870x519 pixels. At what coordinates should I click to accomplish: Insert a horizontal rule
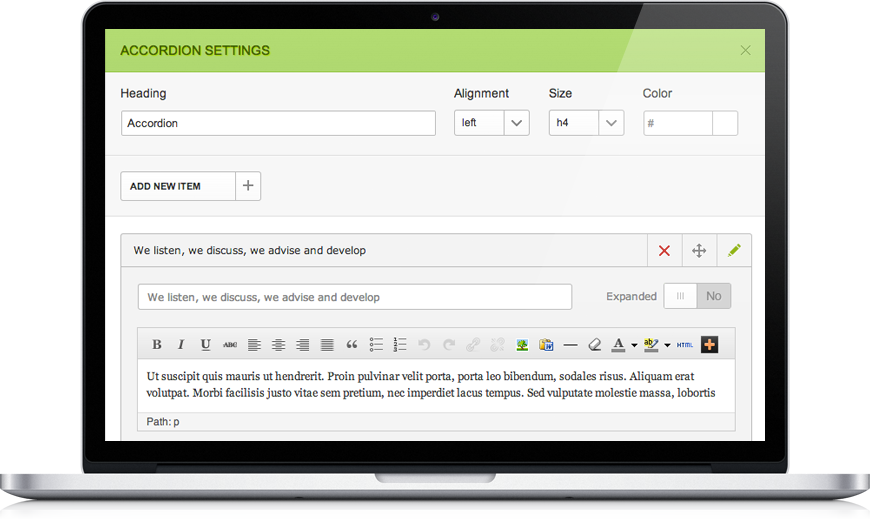[570, 345]
